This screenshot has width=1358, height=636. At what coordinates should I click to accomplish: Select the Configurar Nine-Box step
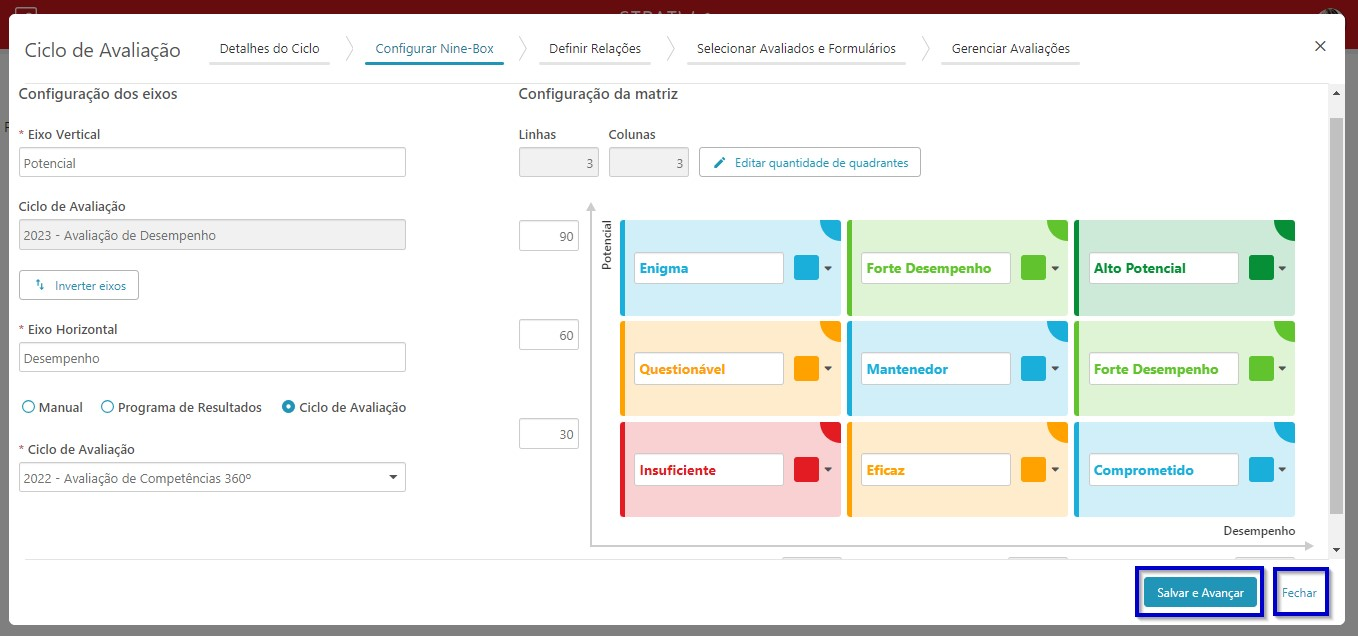click(434, 48)
